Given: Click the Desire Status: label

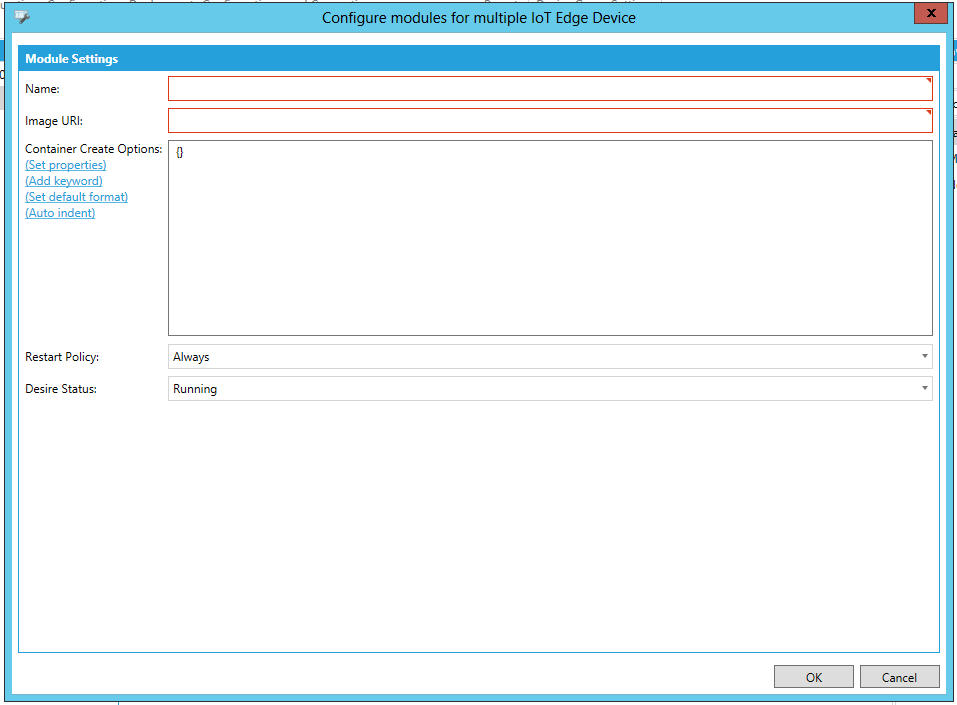Looking at the screenshot, I should click(x=61, y=389).
